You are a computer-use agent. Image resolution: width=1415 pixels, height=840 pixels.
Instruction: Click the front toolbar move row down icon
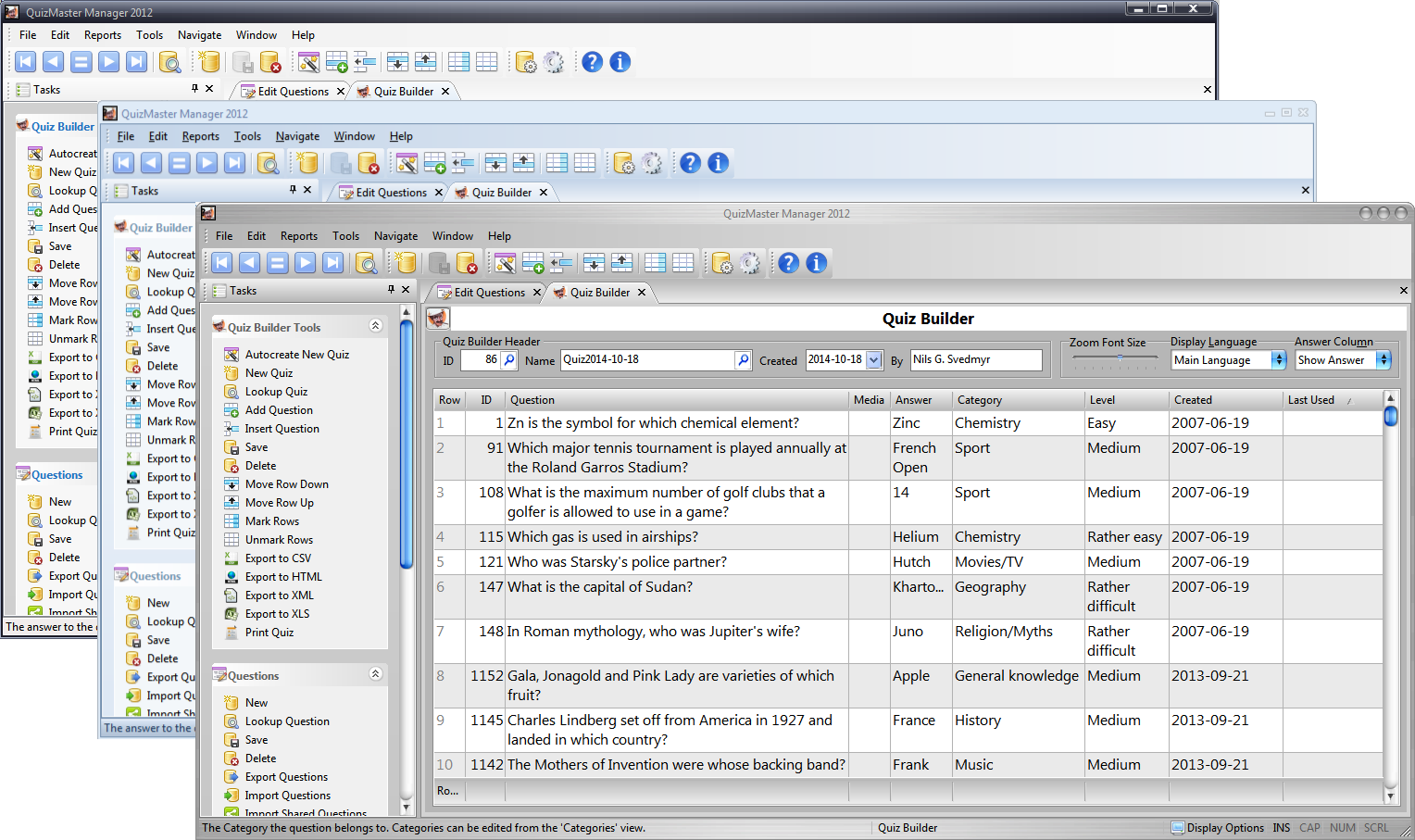(595, 263)
